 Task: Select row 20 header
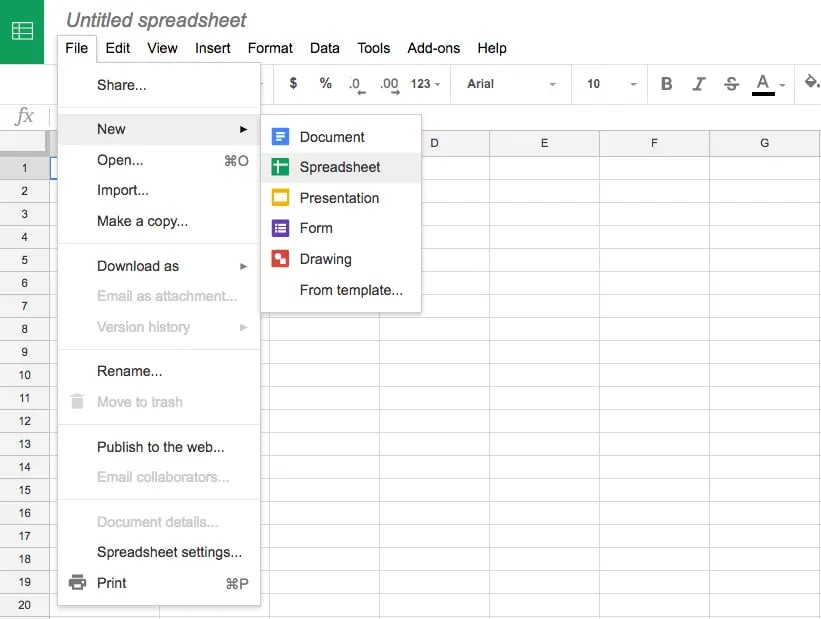click(25, 605)
